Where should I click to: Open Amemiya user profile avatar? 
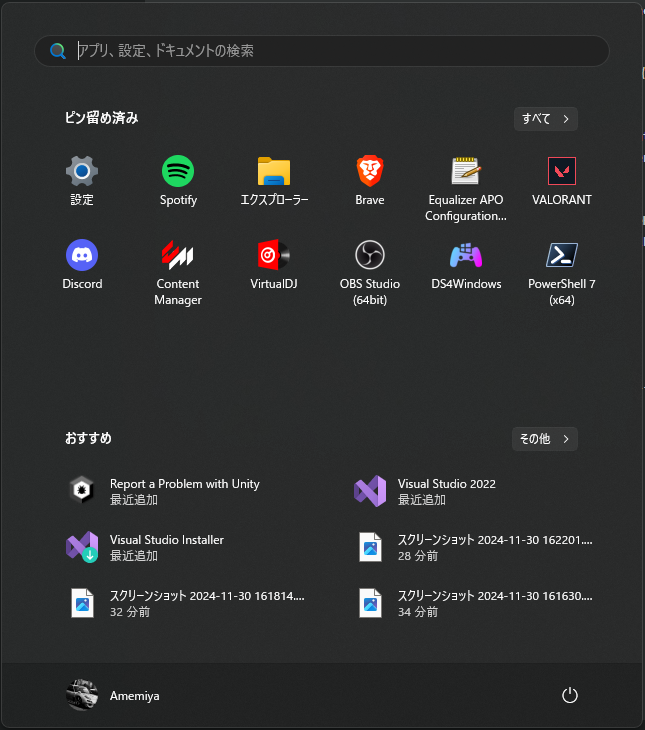(82, 695)
